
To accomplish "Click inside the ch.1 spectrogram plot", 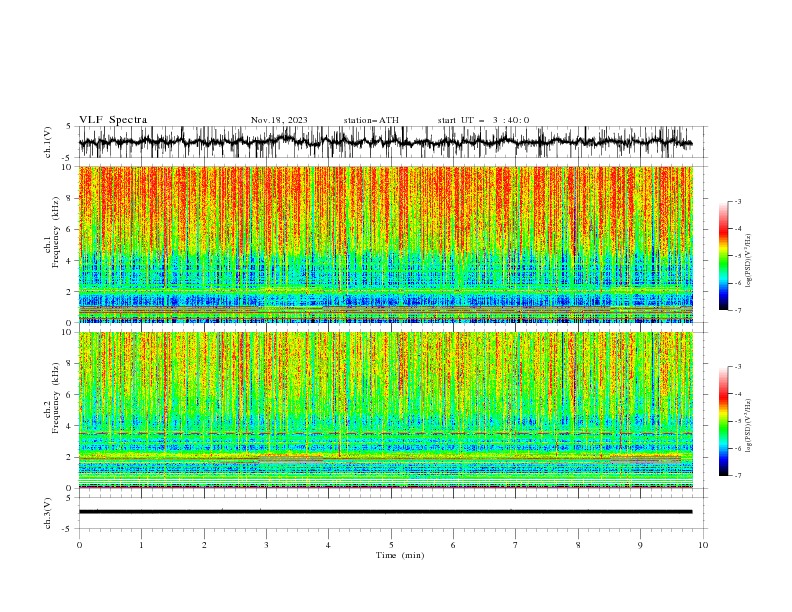I will (386, 244).
